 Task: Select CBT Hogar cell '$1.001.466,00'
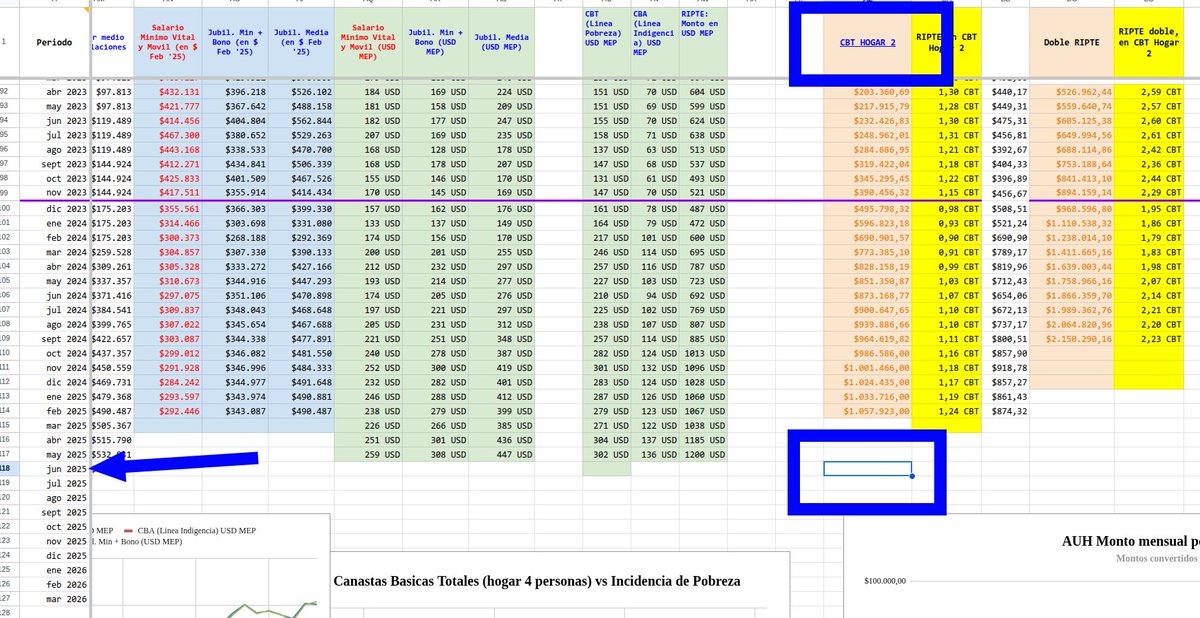pyautogui.click(x=868, y=367)
